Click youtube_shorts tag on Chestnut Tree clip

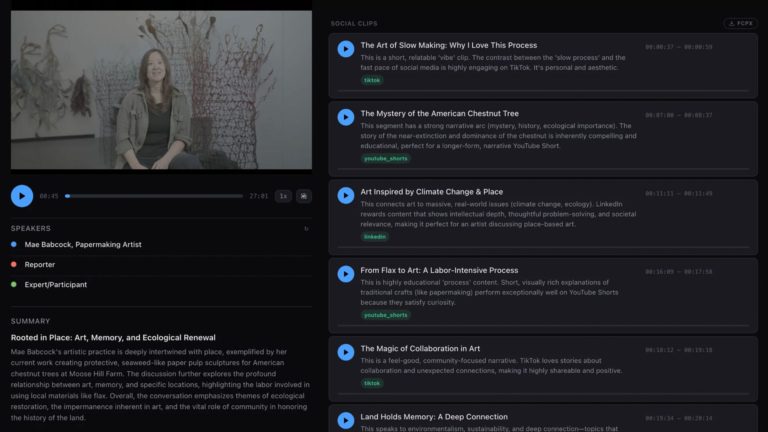pyautogui.click(x=385, y=158)
